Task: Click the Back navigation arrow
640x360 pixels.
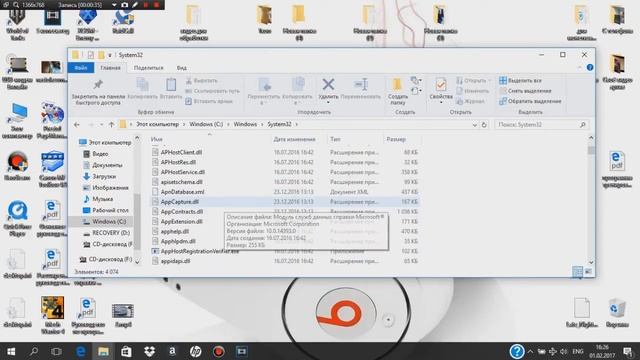Action: [77, 124]
